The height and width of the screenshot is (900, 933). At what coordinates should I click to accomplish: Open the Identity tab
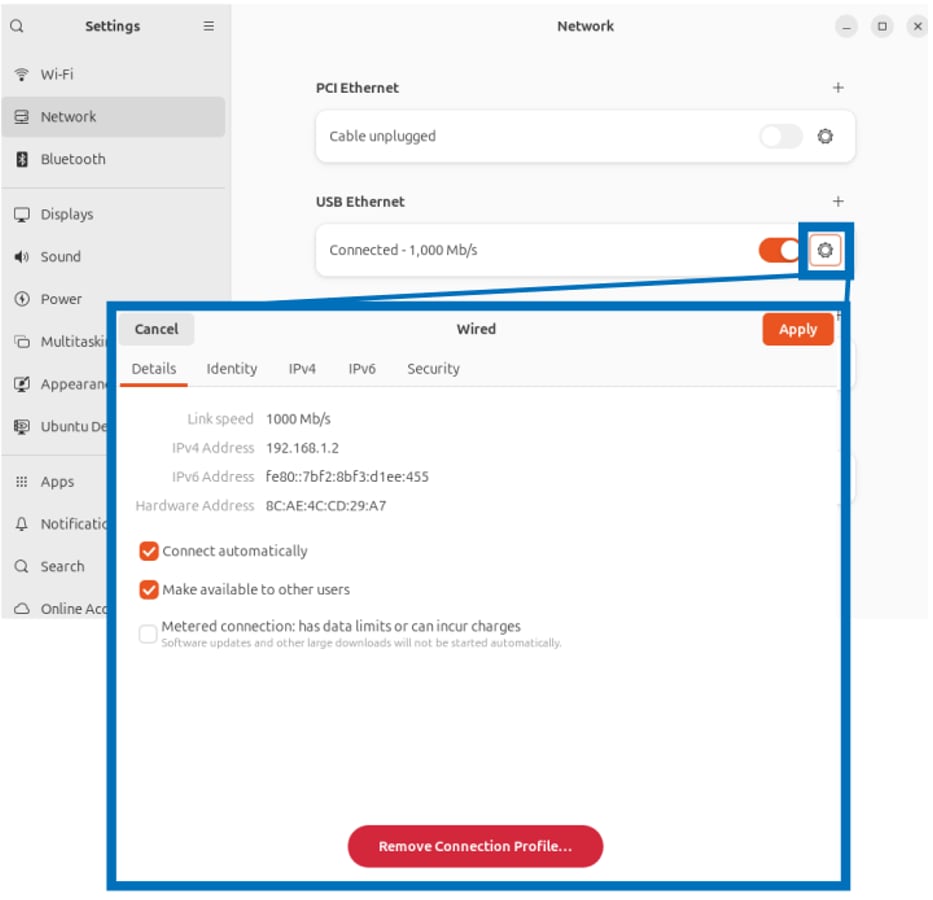pos(232,369)
